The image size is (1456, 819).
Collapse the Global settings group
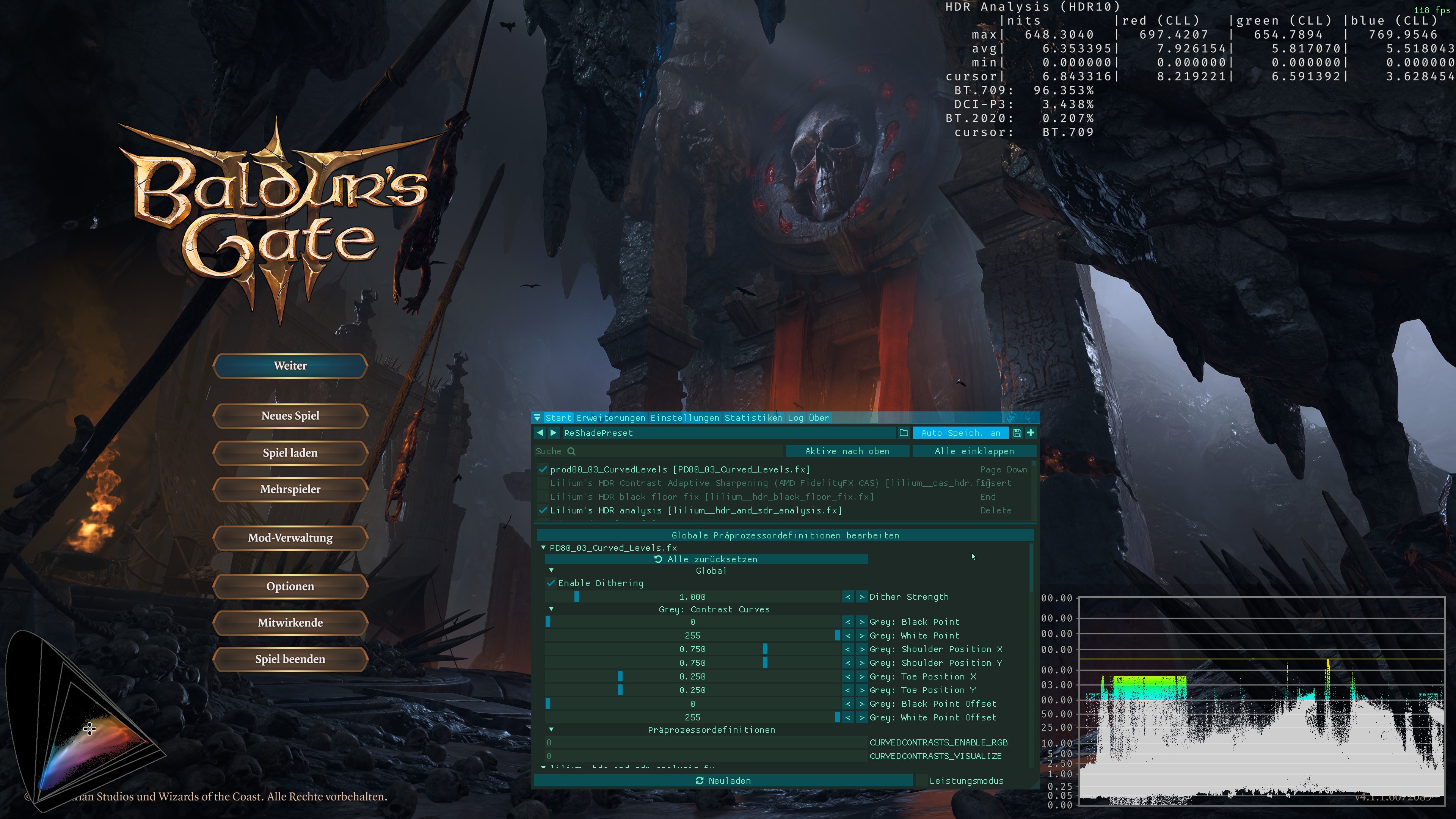tap(551, 570)
